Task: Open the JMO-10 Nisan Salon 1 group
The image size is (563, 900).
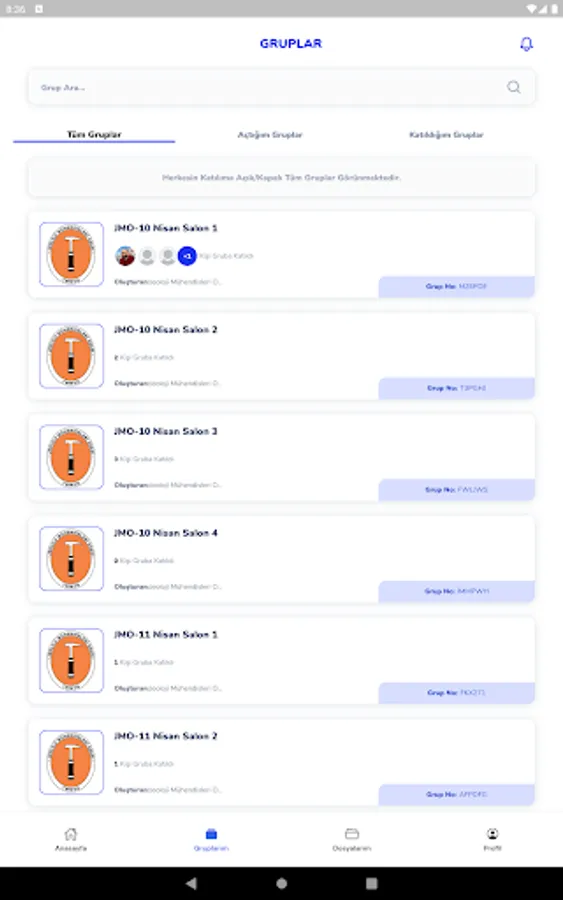Action: point(281,255)
